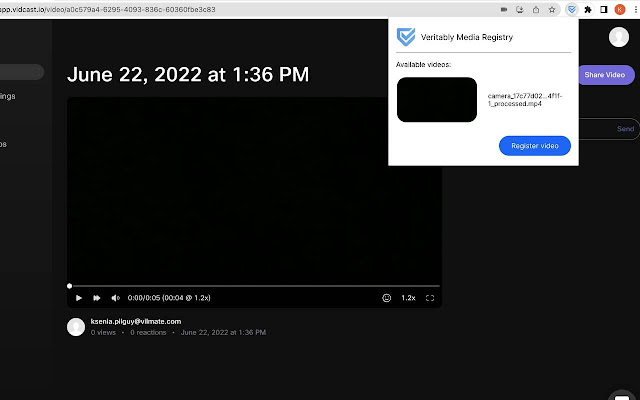
Task: Click the Veritably Media Registry logo
Action: tap(406, 37)
